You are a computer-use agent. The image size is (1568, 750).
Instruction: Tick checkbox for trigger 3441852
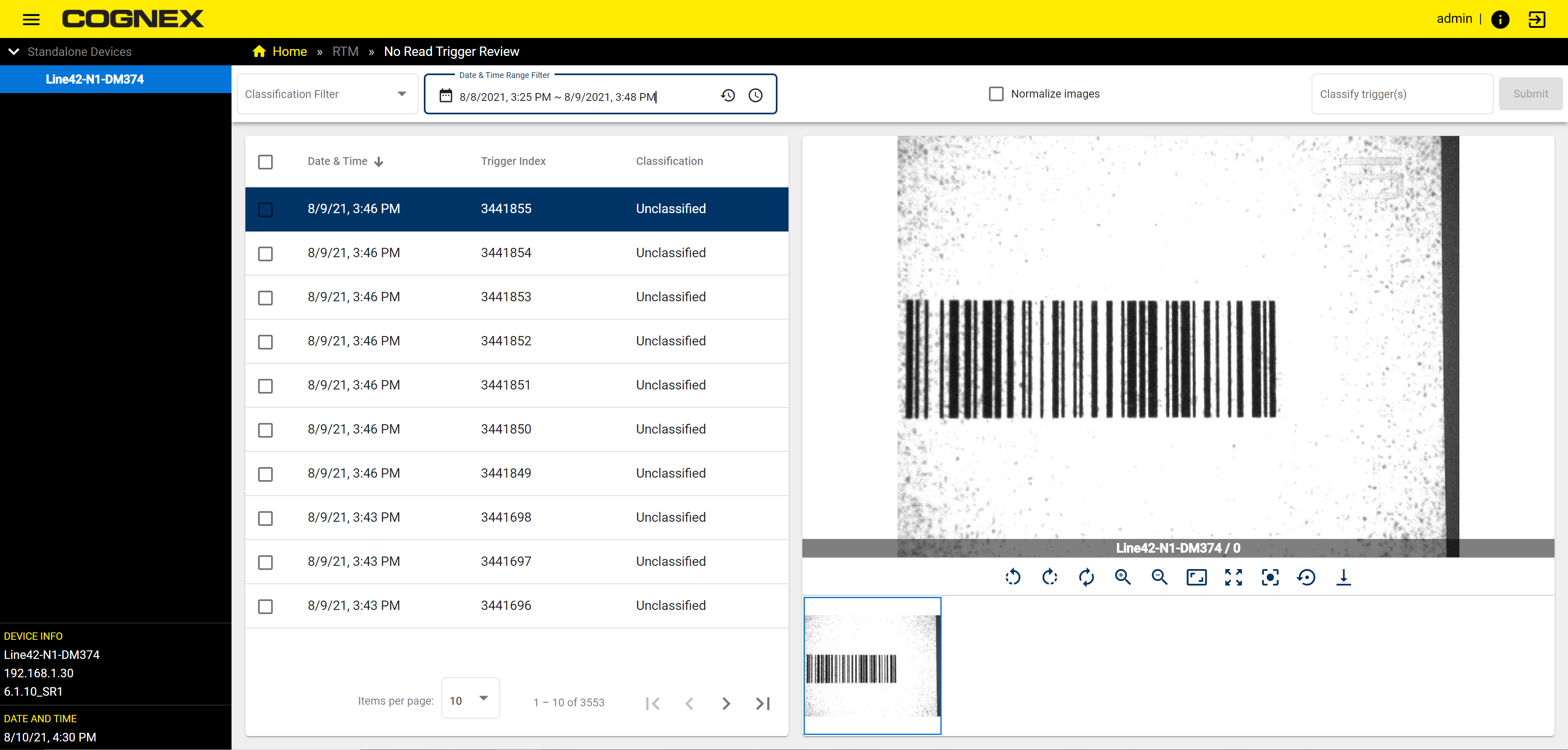(265, 341)
